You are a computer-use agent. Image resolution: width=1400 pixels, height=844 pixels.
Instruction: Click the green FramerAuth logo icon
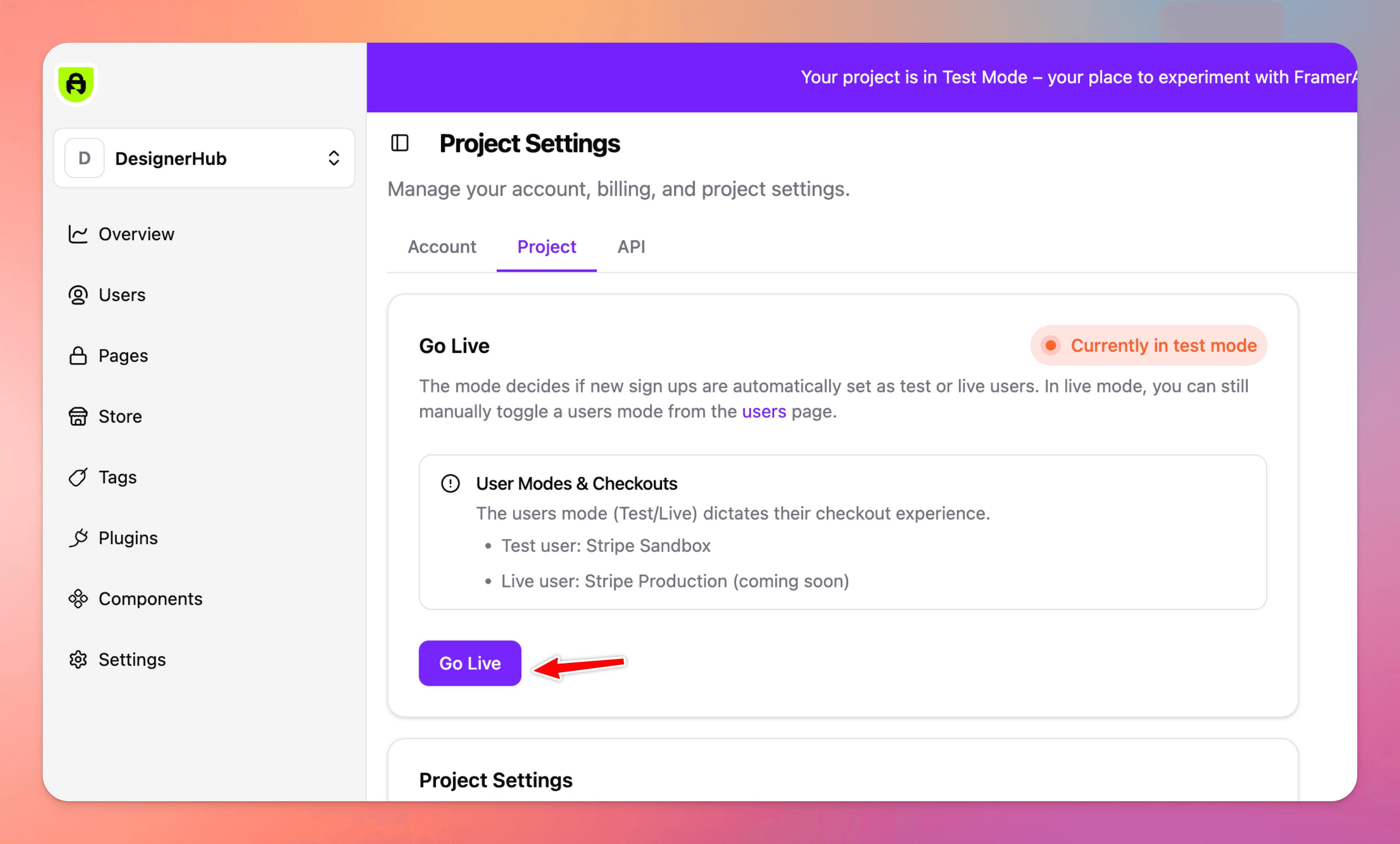pos(76,84)
